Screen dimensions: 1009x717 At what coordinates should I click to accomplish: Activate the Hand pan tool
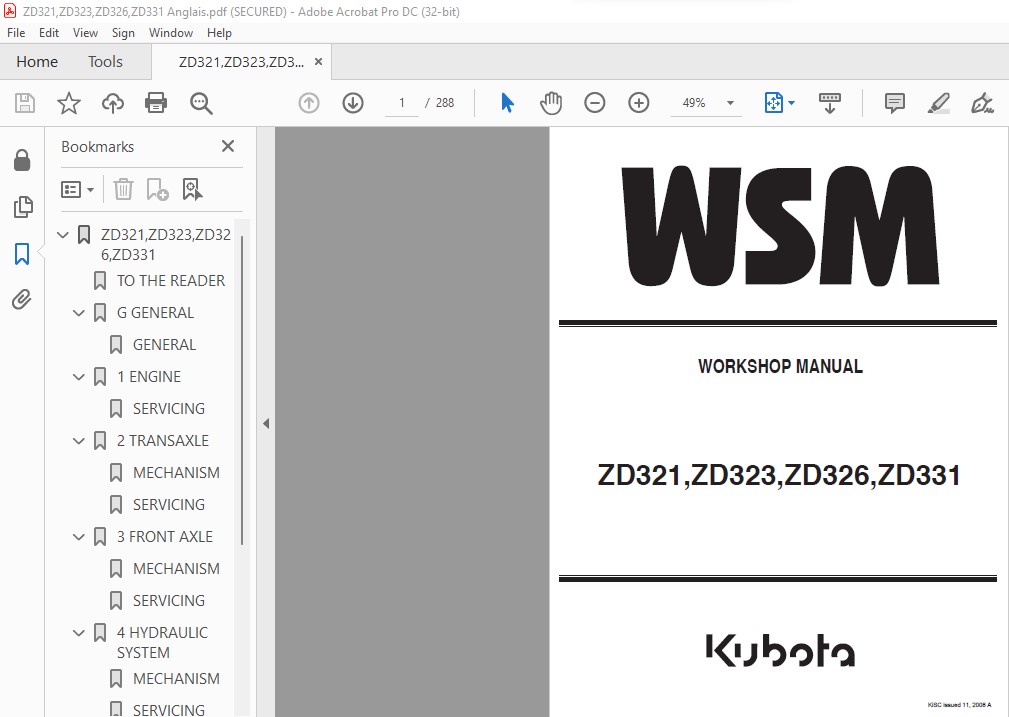[551, 103]
